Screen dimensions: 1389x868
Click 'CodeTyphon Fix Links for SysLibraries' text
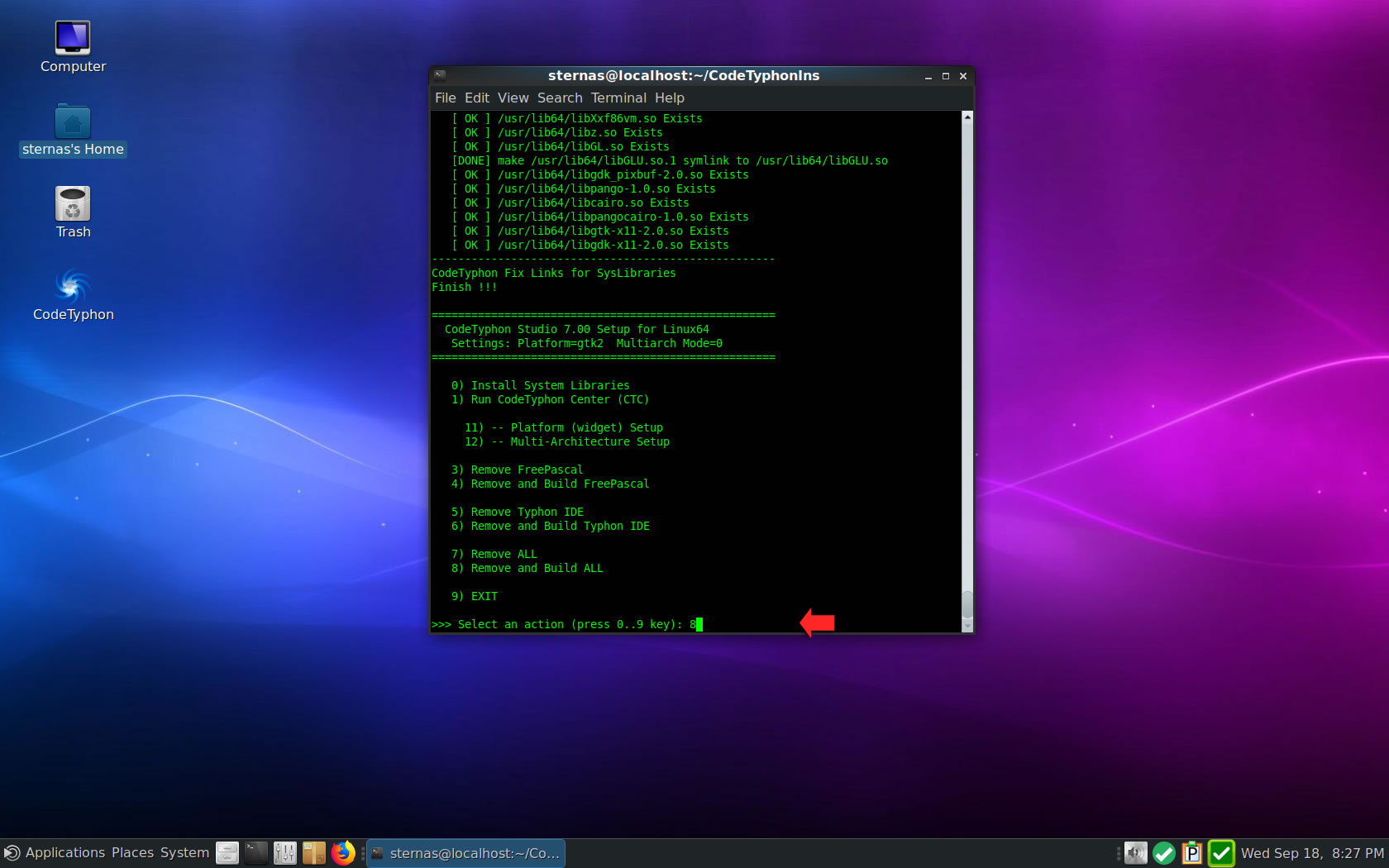coord(553,273)
